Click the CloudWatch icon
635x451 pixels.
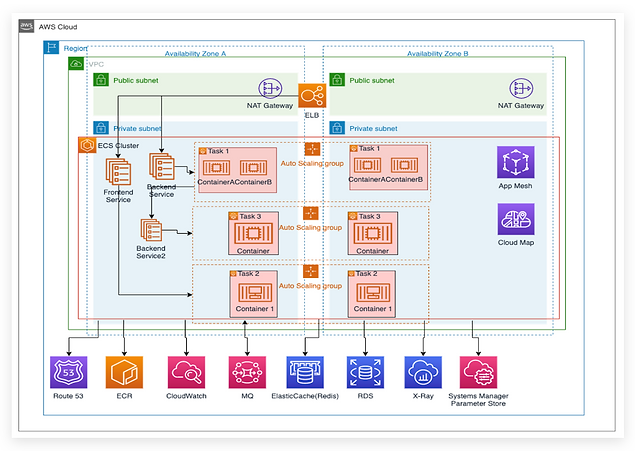point(186,372)
